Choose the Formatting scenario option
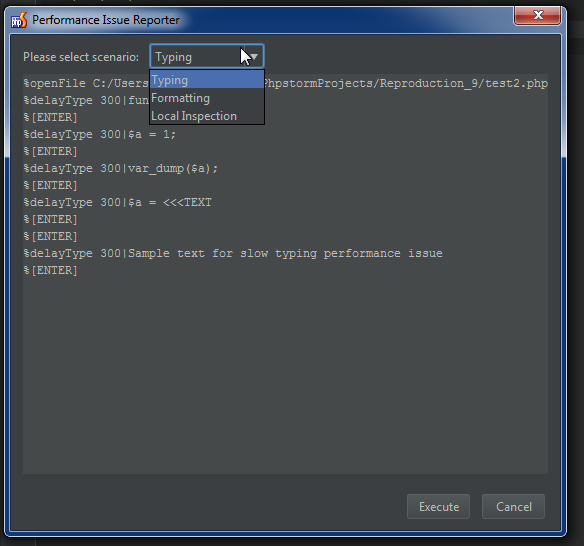 pos(207,98)
